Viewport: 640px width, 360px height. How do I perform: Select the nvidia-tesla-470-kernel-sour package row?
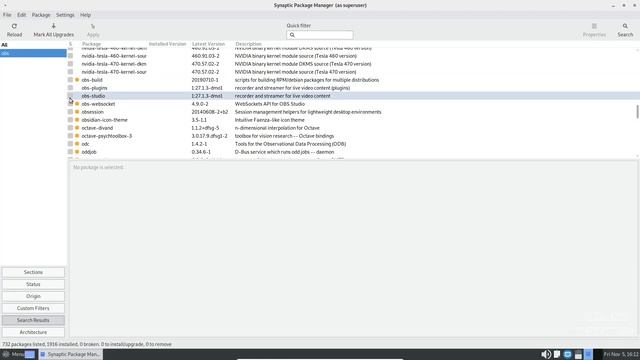(x=353, y=72)
